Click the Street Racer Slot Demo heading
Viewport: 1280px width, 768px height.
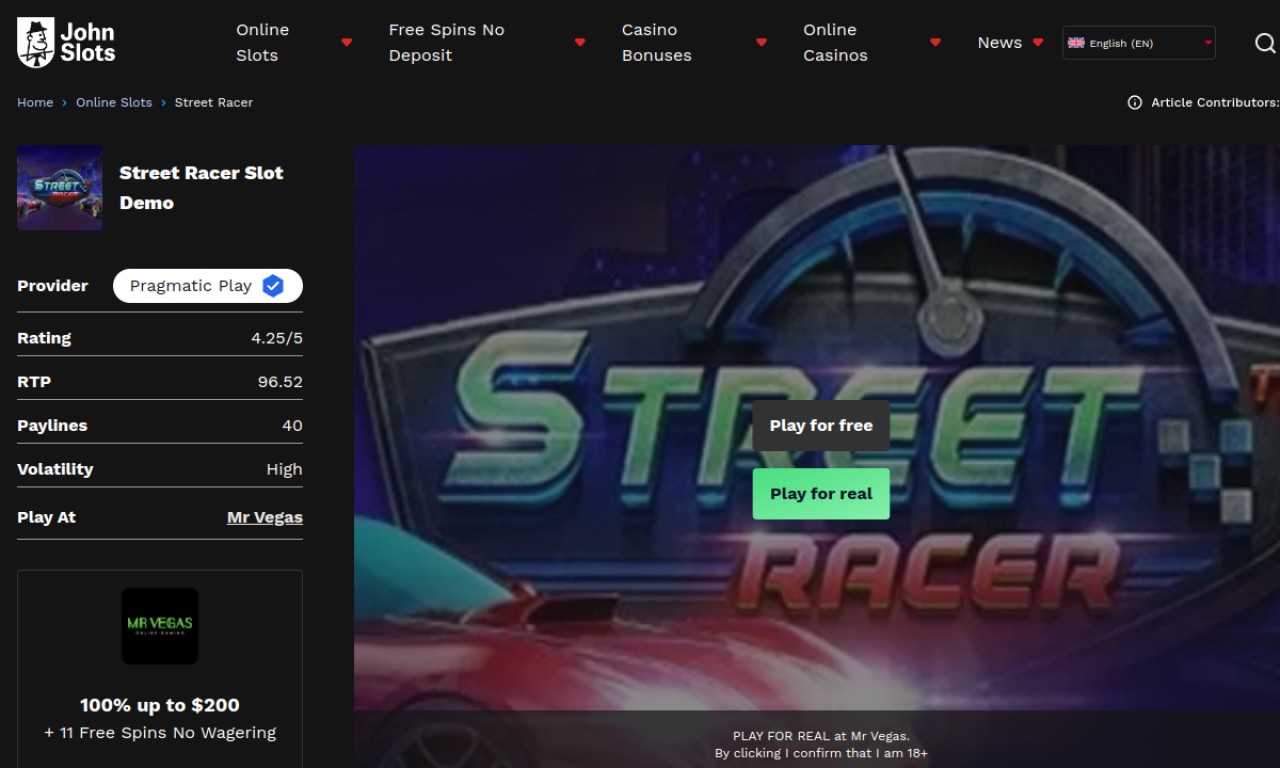point(201,188)
